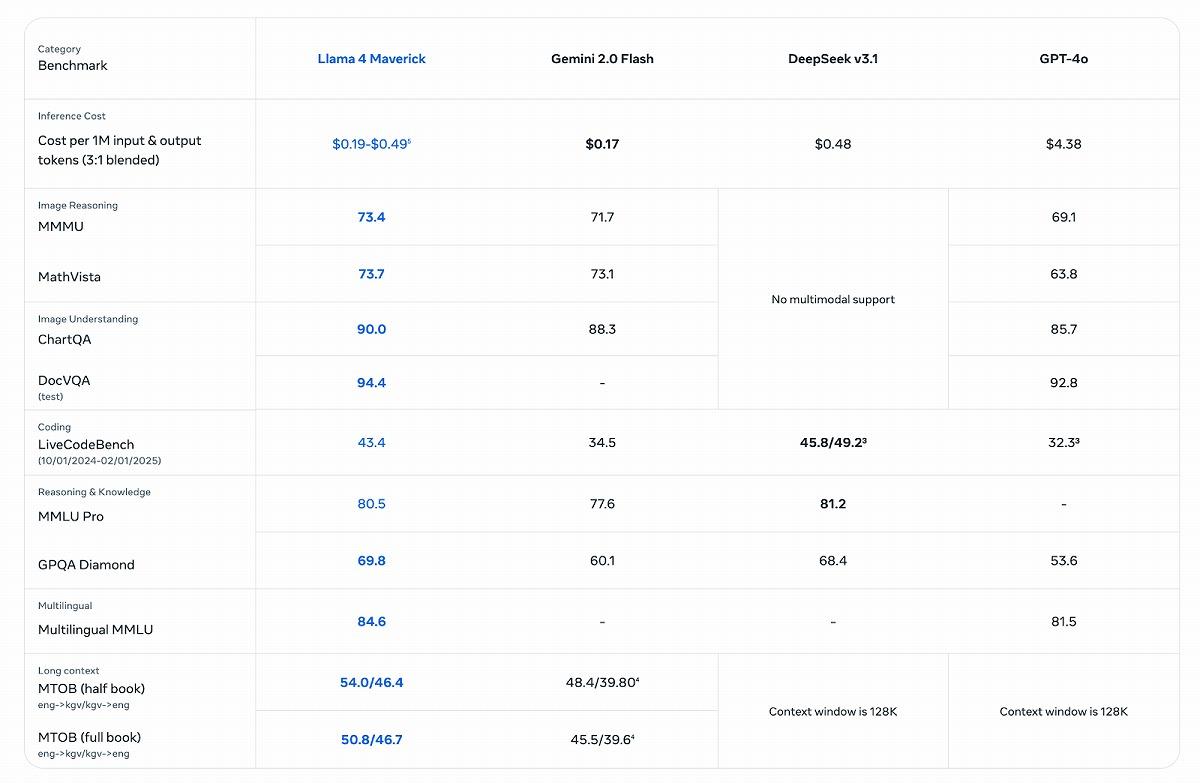Viewport: 1200px width, 783px height.
Task: Click the DeepSeek LiveCodeBench score 45.8/49.2
Action: 833,442
